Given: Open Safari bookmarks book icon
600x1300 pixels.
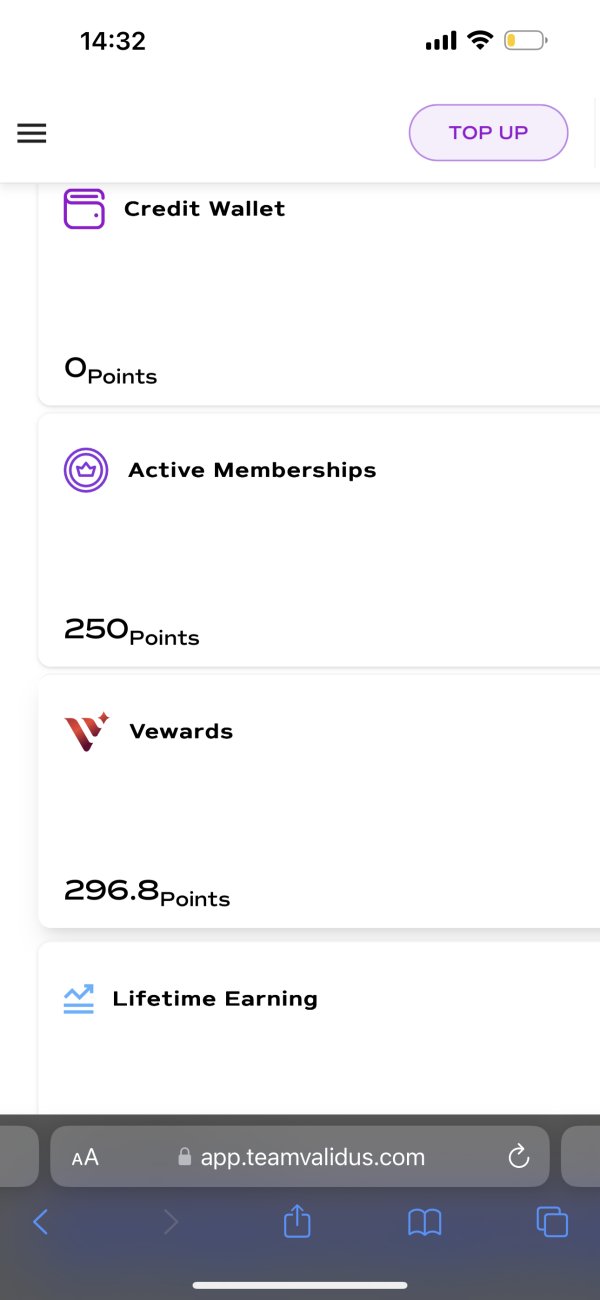Looking at the screenshot, I should (425, 1222).
